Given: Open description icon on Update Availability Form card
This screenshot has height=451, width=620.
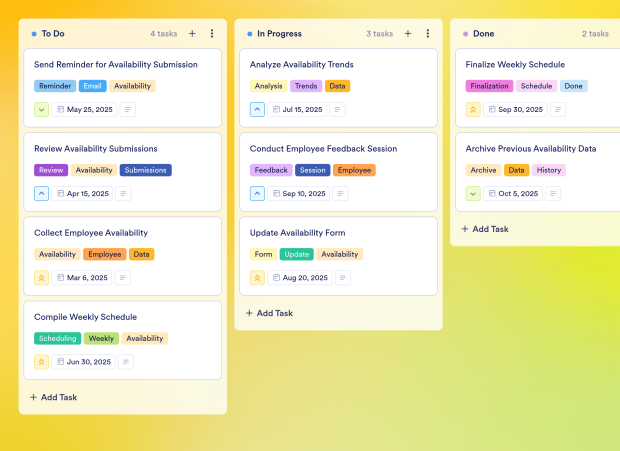Looking at the screenshot, I should coord(343,278).
